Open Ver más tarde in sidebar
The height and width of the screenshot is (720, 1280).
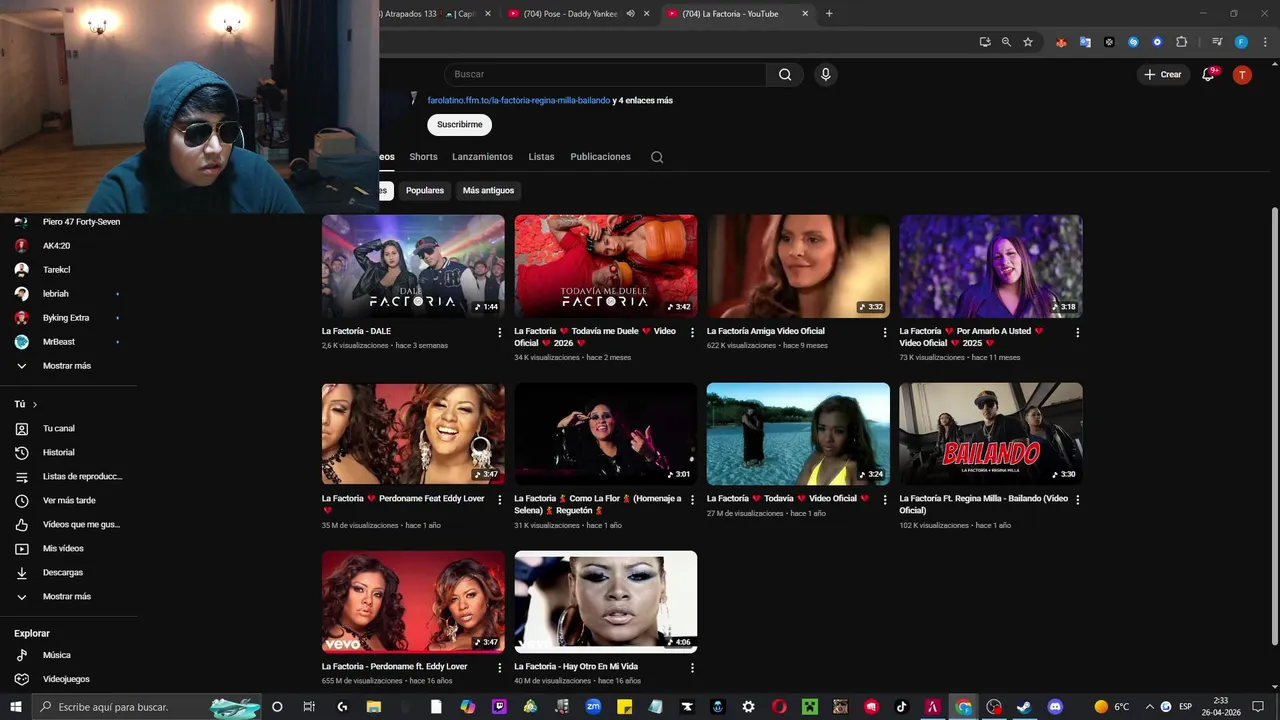[69, 500]
